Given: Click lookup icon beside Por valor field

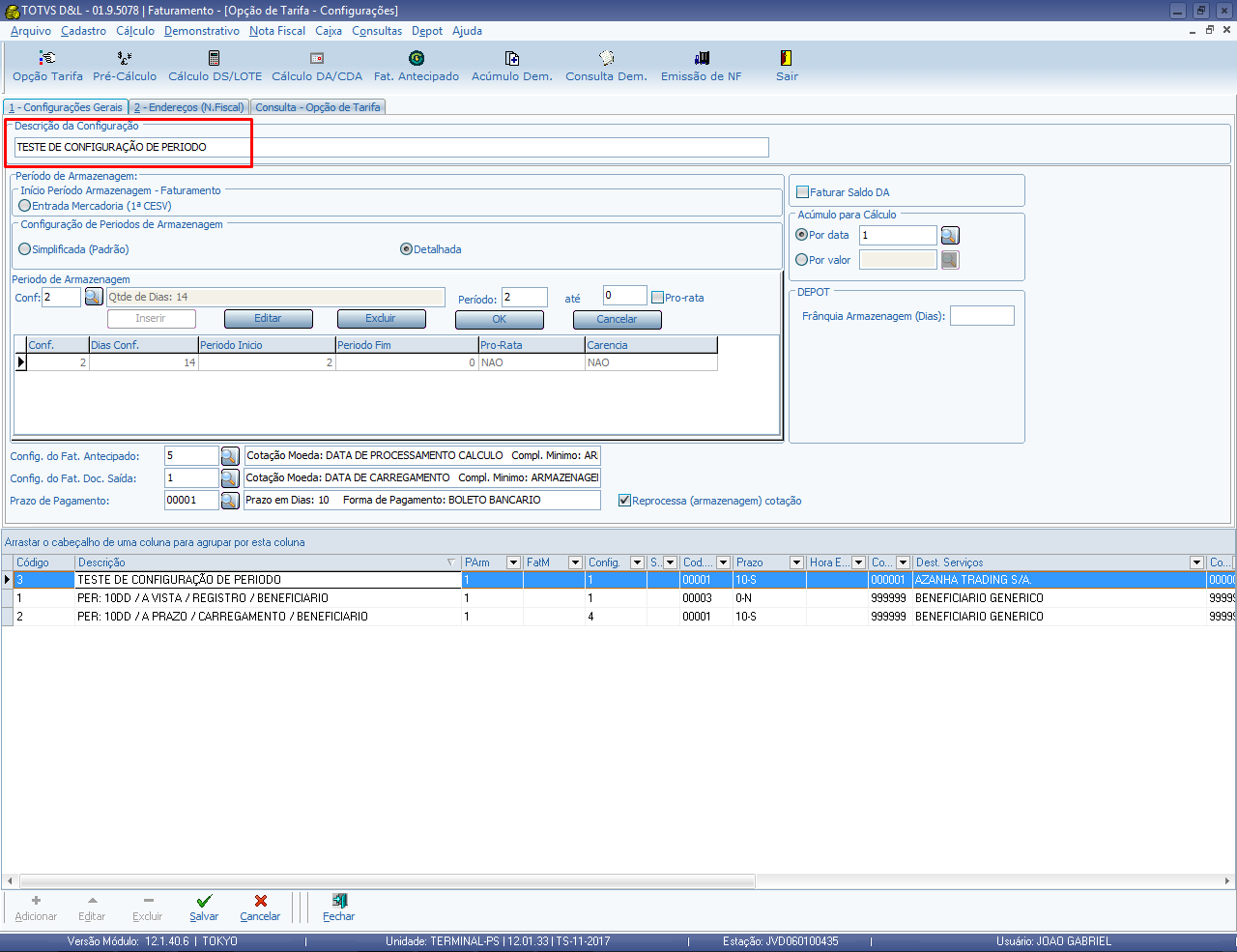Looking at the screenshot, I should 950,259.
